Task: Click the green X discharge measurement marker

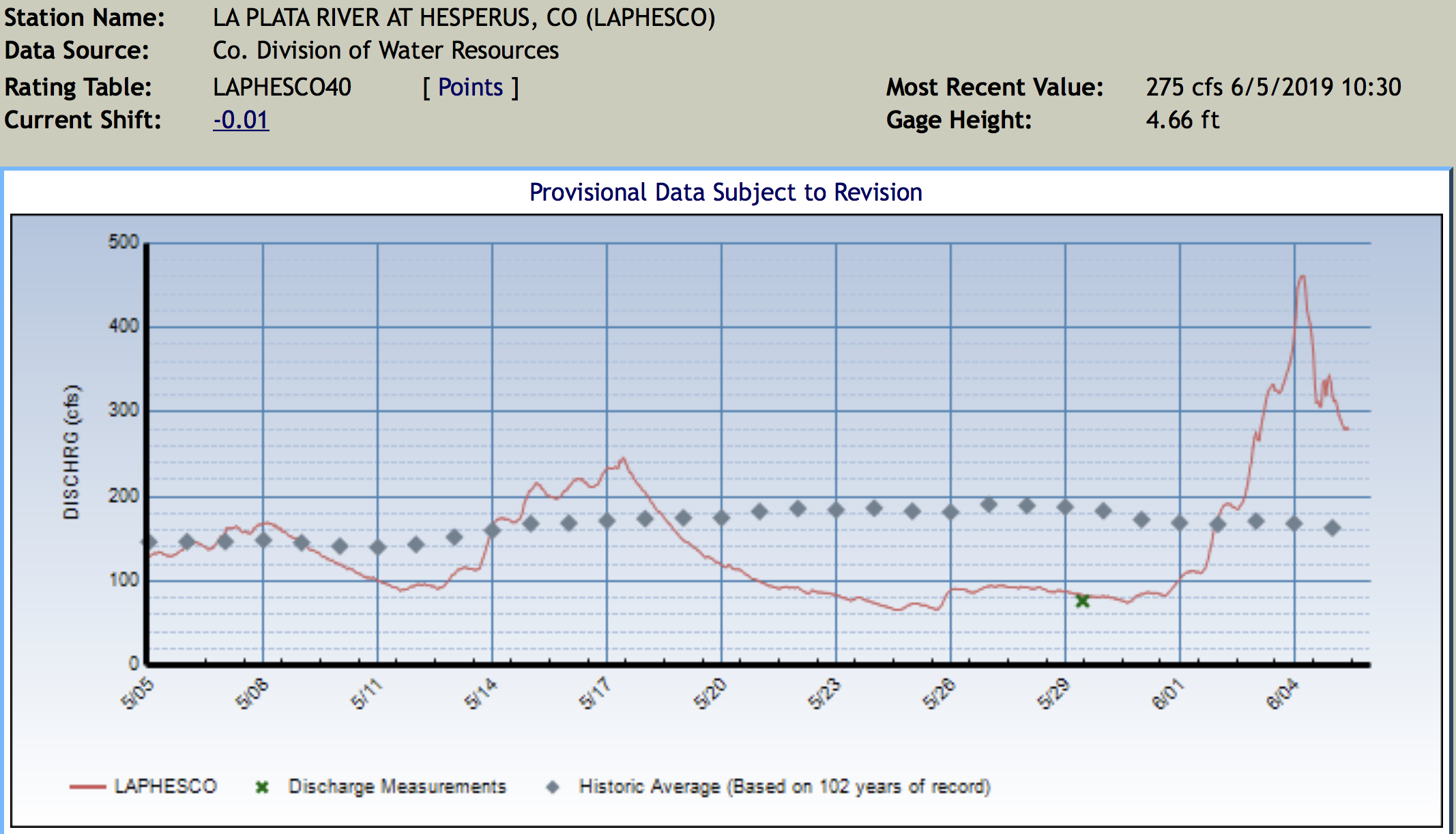Action: coord(1082,601)
